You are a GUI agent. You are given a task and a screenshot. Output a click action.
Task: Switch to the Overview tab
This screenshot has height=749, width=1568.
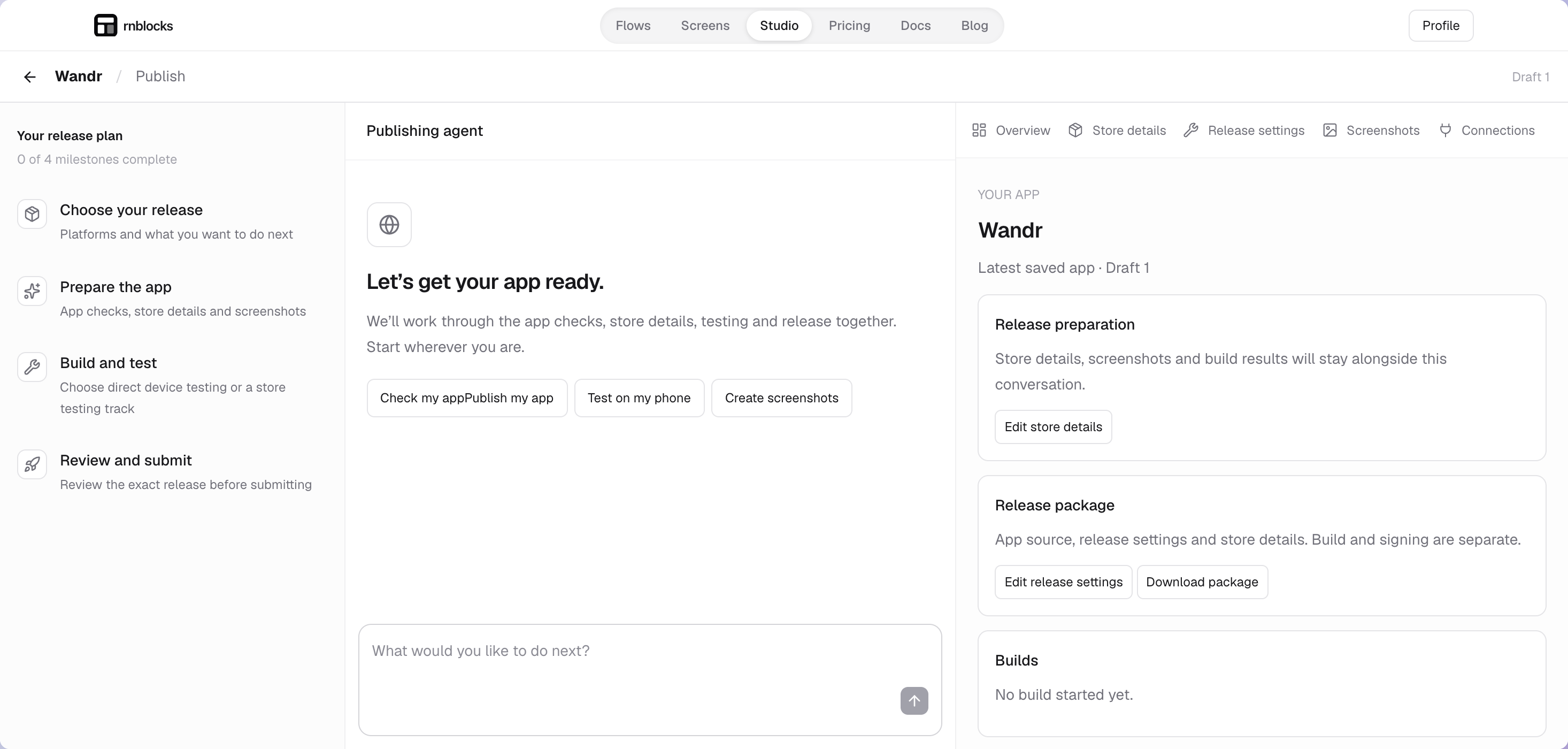point(1011,131)
